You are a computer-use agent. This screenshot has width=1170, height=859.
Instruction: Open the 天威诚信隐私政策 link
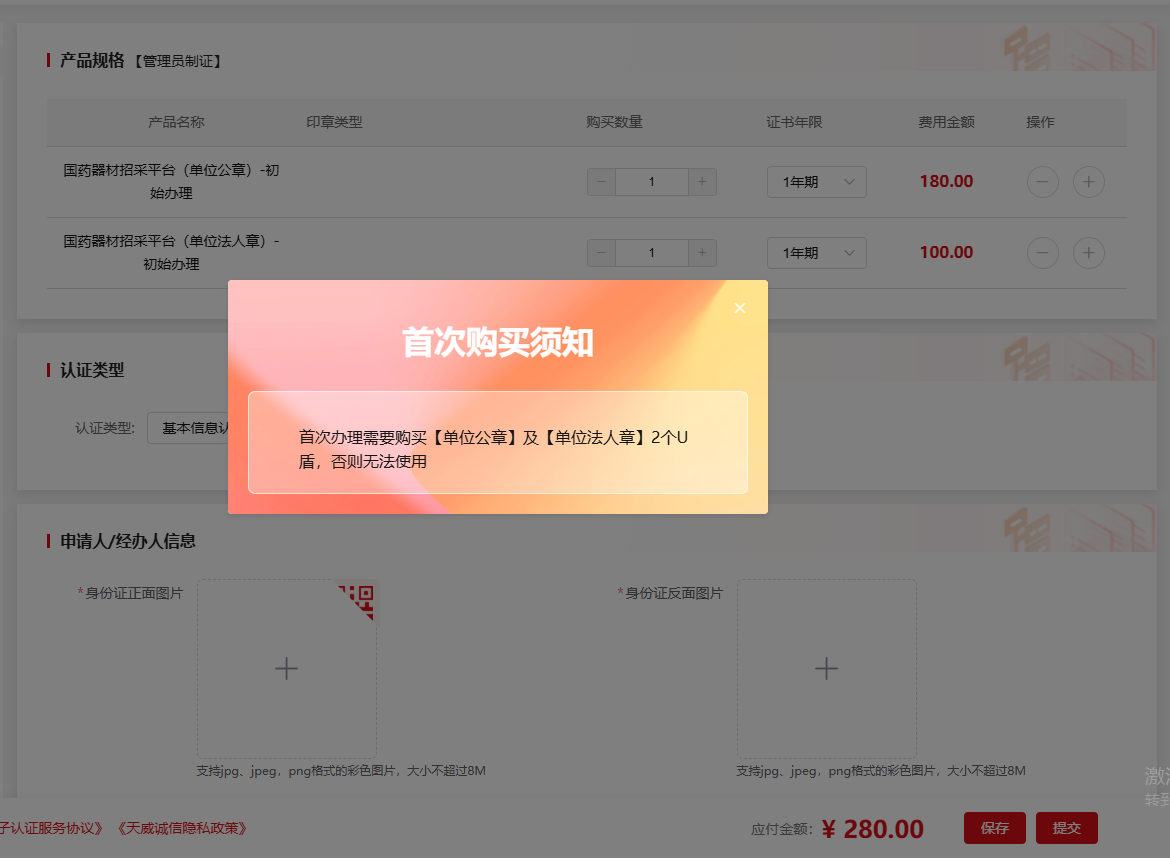point(182,828)
